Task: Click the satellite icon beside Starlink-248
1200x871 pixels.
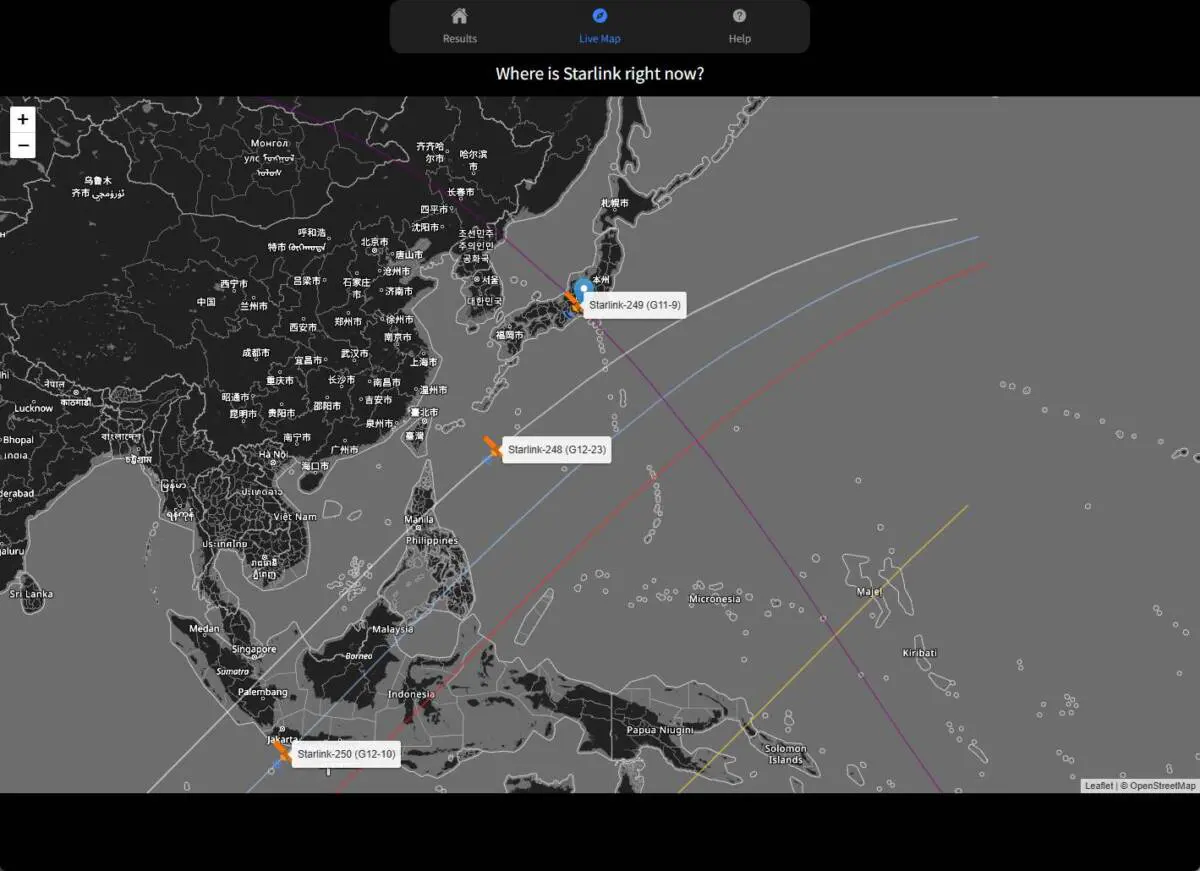Action: [491, 447]
